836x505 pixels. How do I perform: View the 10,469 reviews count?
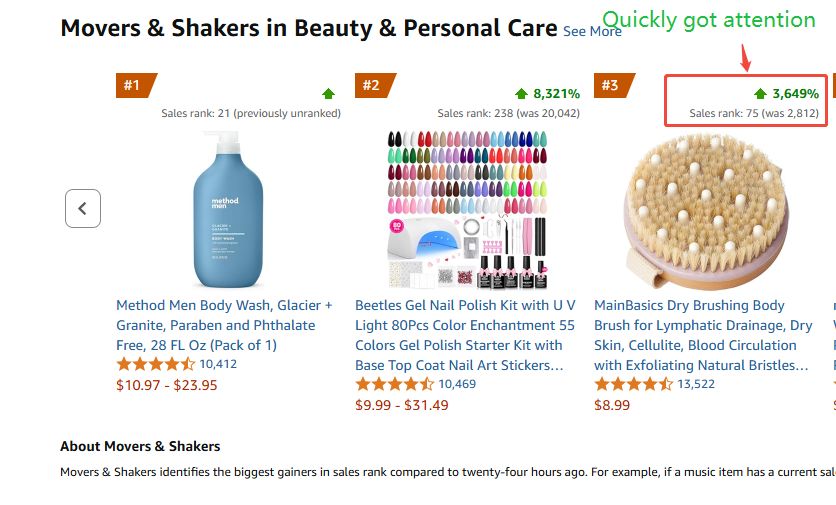pyautogui.click(x=457, y=384)
